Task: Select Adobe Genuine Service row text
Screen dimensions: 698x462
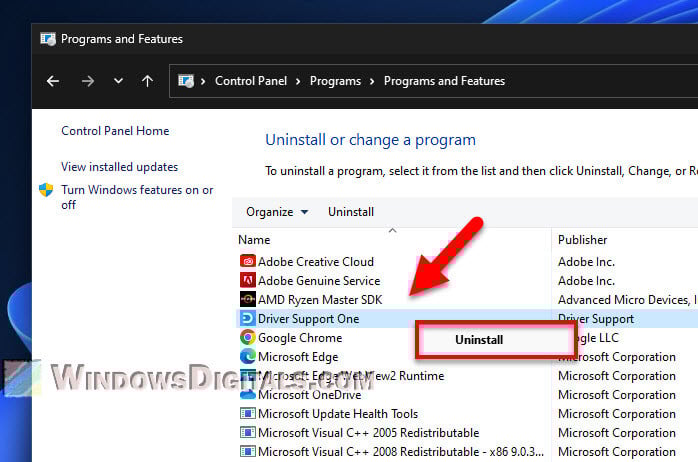Action: [x=319, y=281]
